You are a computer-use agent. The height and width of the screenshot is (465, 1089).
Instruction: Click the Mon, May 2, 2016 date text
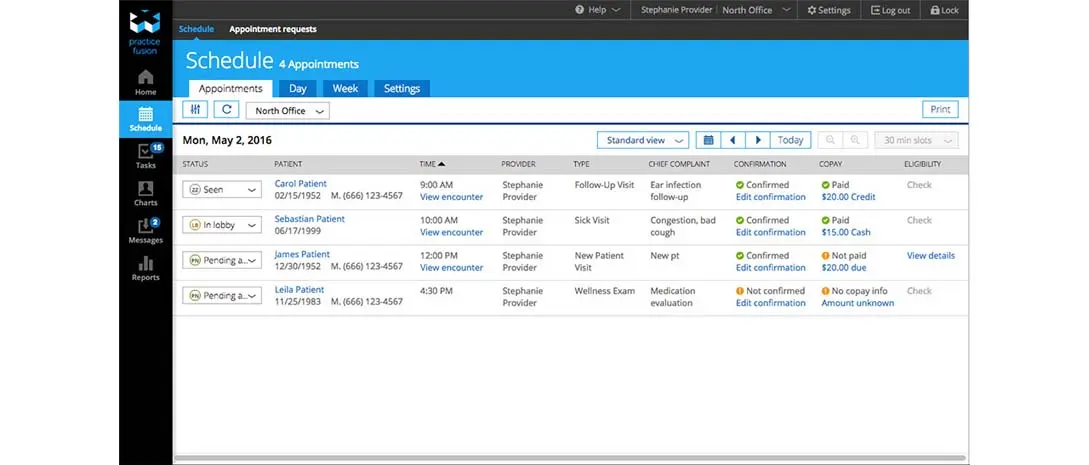click(227, 140)
